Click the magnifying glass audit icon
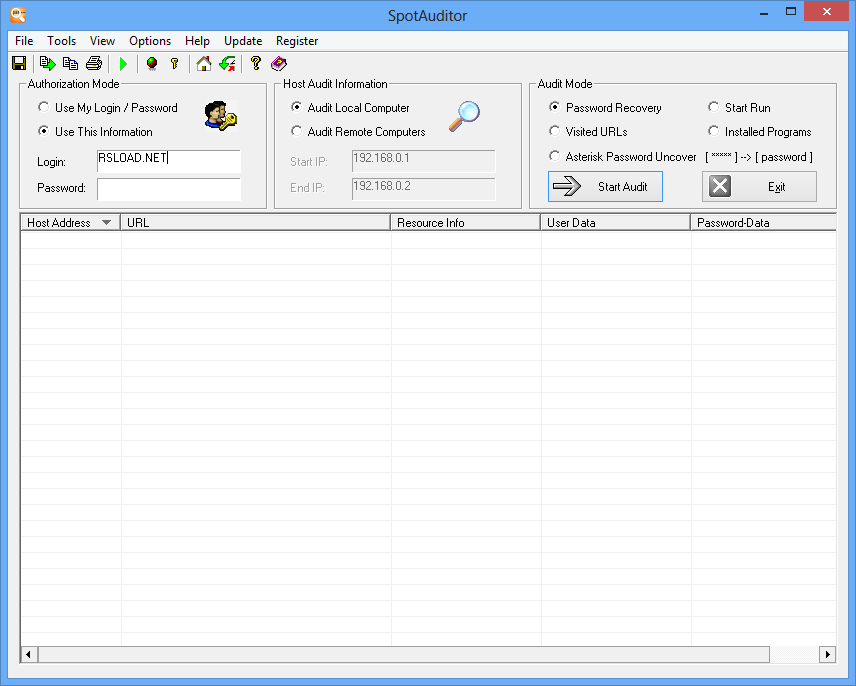856x686 pixels. pos(464,116)
